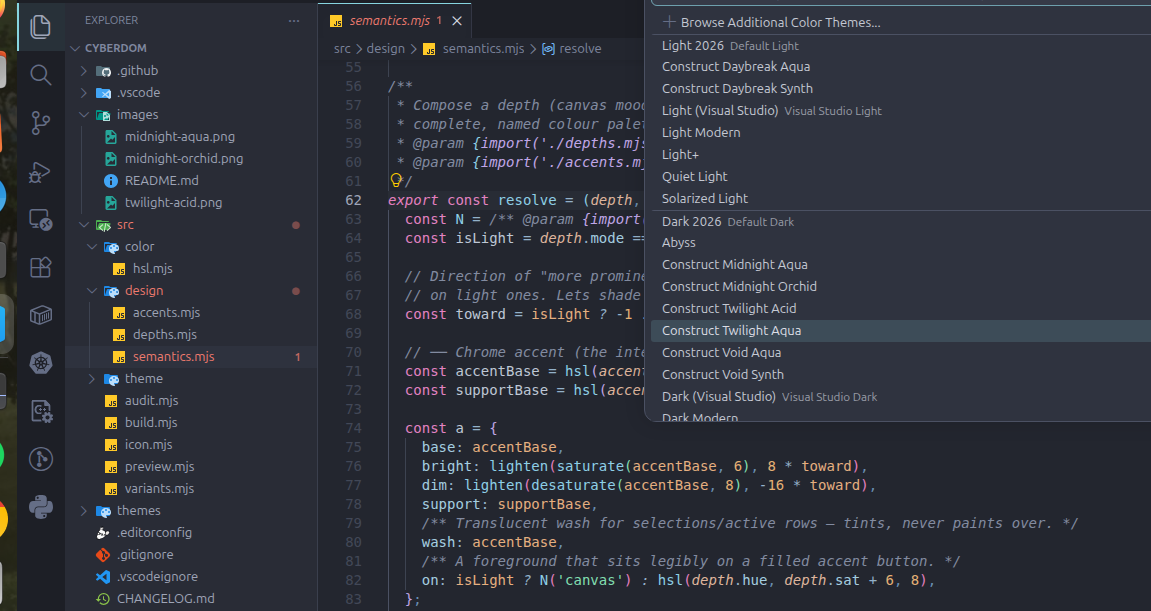The height and width of the screenshot is (611, 1151).
Task: Choose Construct Void Aqua theme
Action: [901, 353]
